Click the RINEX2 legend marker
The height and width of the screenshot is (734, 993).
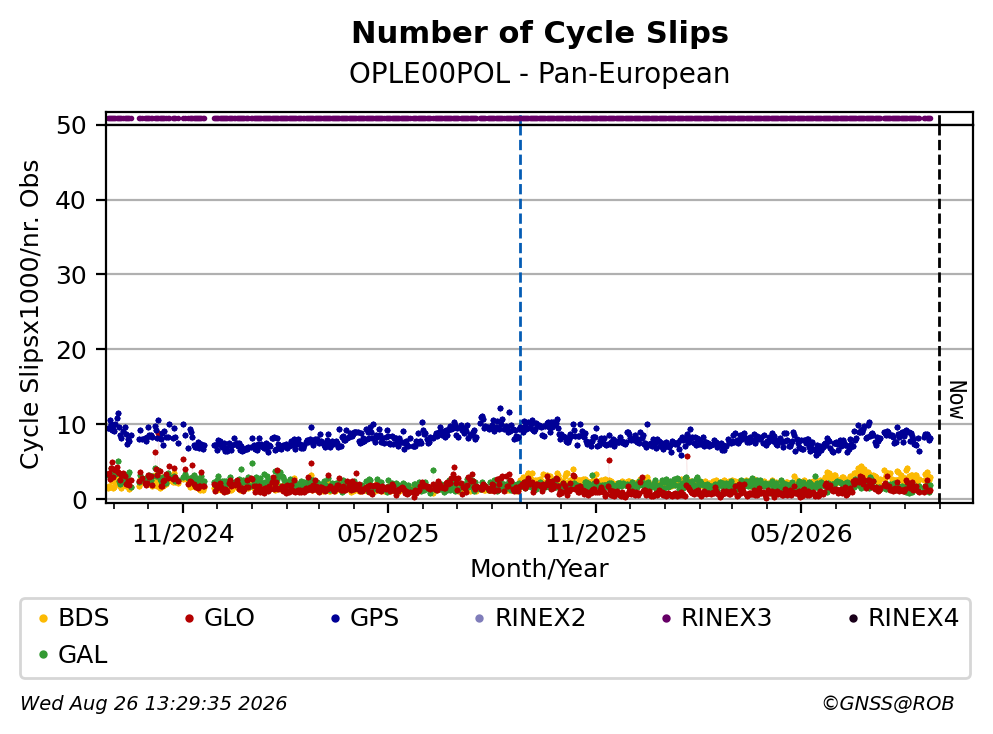click(x=479, y=618)
